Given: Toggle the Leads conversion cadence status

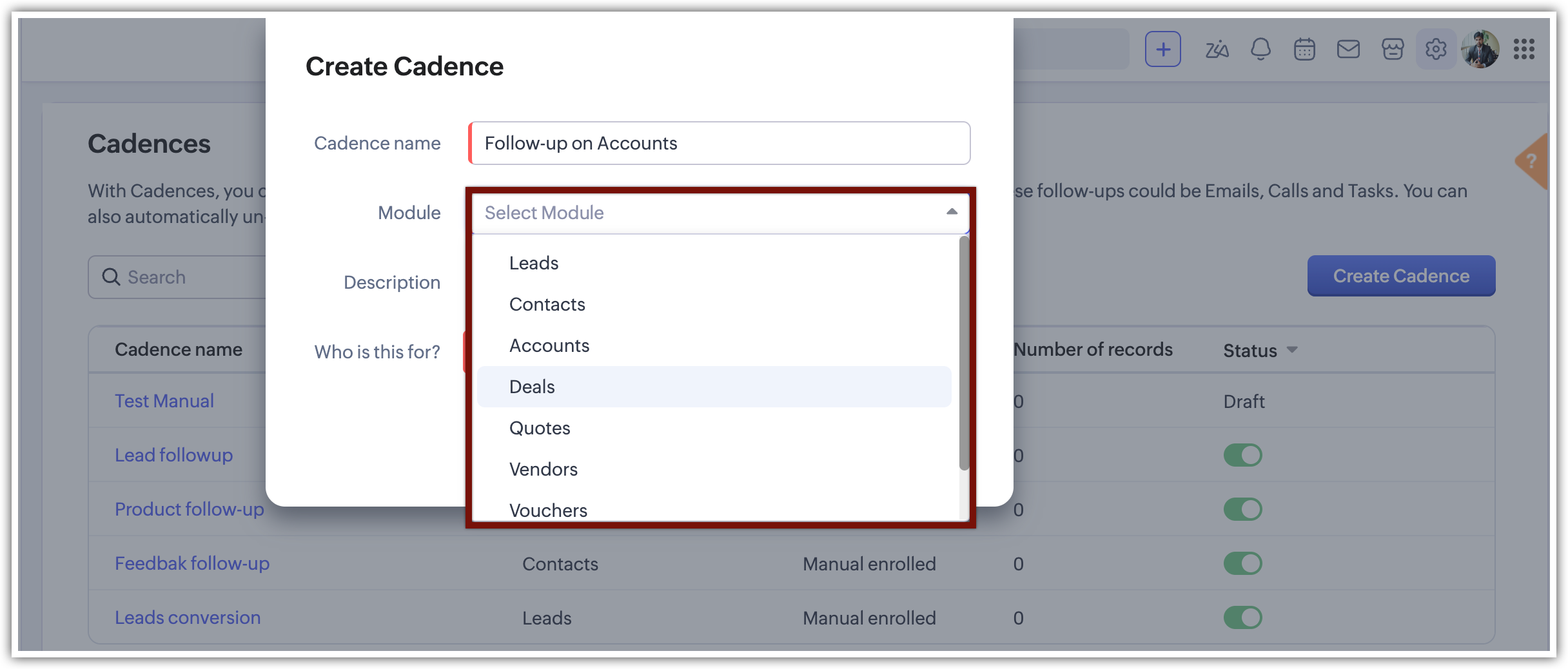Looking at the screenshot, I should click(x=1242, y=617).
